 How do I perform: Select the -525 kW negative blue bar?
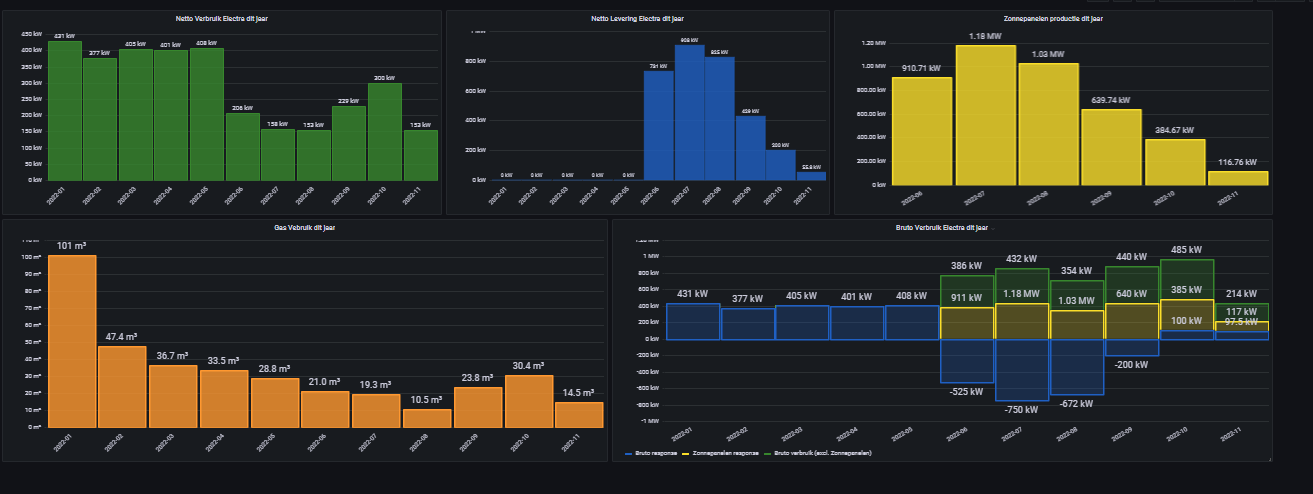click(967, 361)
